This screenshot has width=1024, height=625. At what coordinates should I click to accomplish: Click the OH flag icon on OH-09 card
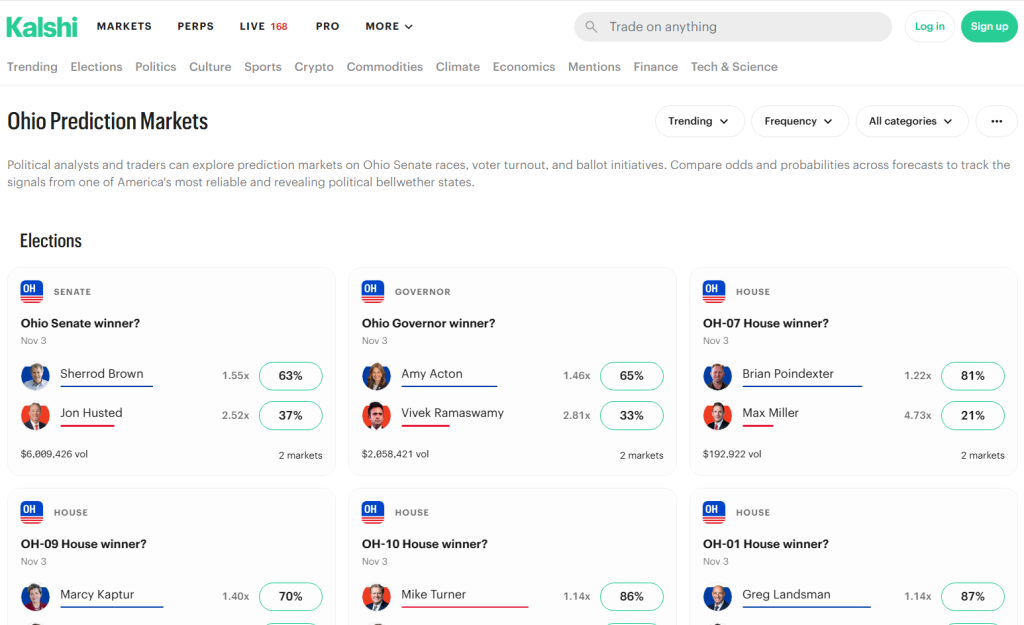[x=32, y=512]
